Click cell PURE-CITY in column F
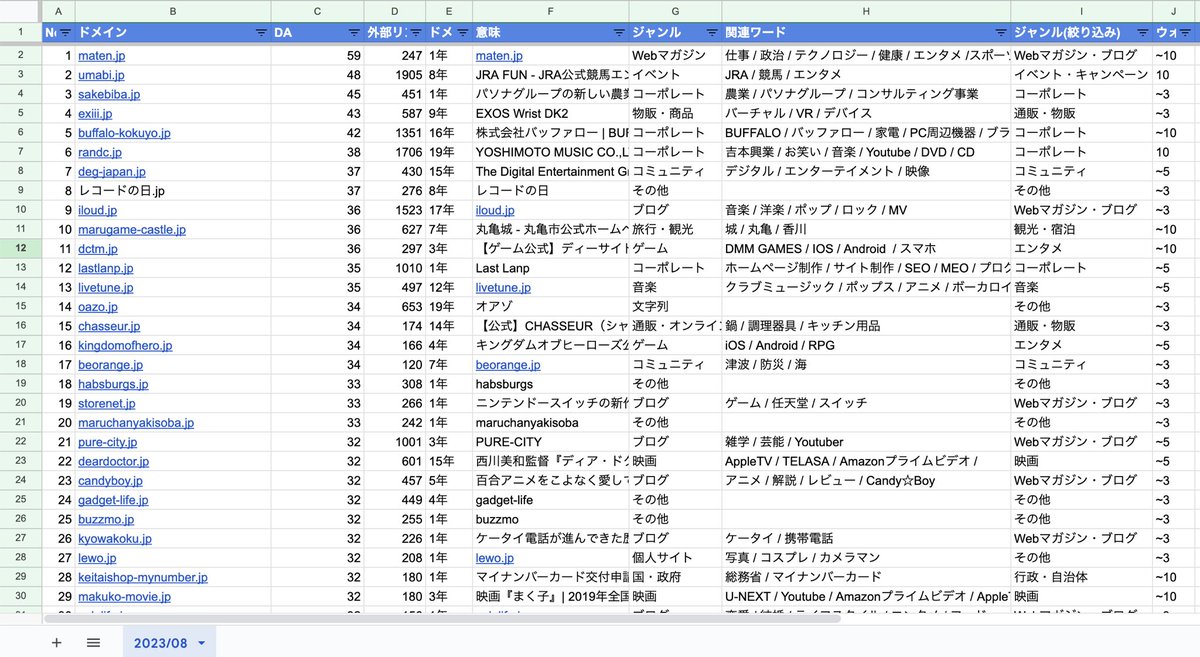This screenshot has height=657, width=1200. coord(551,442)
